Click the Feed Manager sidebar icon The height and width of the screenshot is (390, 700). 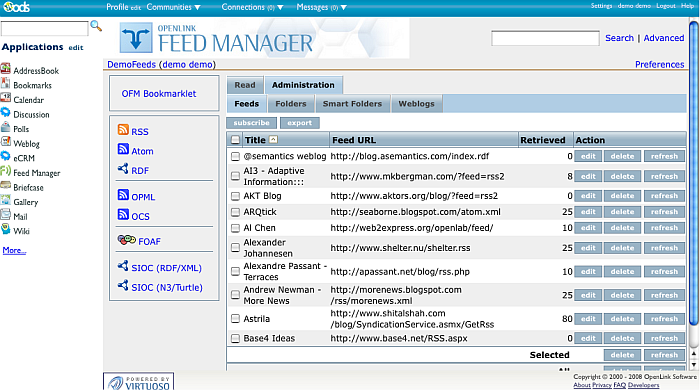click(x=5, y=171)
